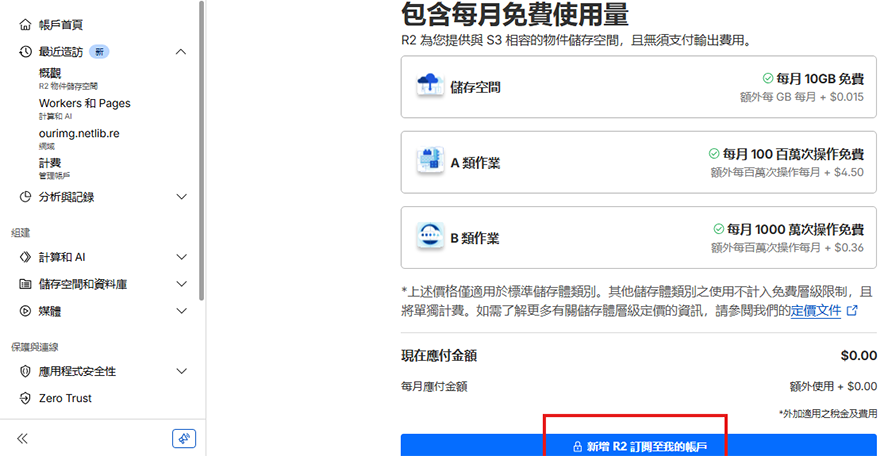The width and height of the screenshot is (888, 456).
Task: Click the sidebar vertical scrollbar
Action: (201, 150)
